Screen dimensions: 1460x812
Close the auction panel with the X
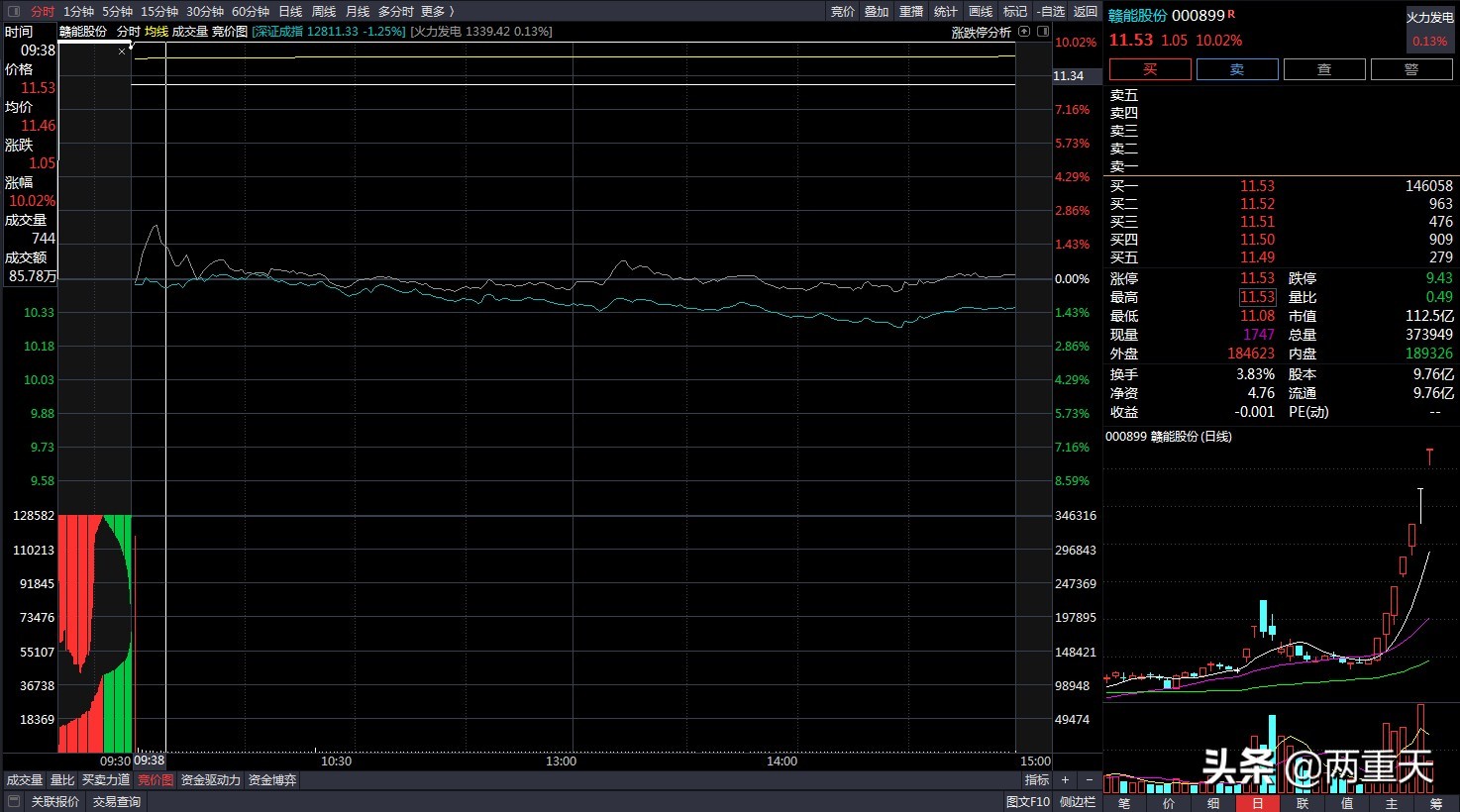122,51
